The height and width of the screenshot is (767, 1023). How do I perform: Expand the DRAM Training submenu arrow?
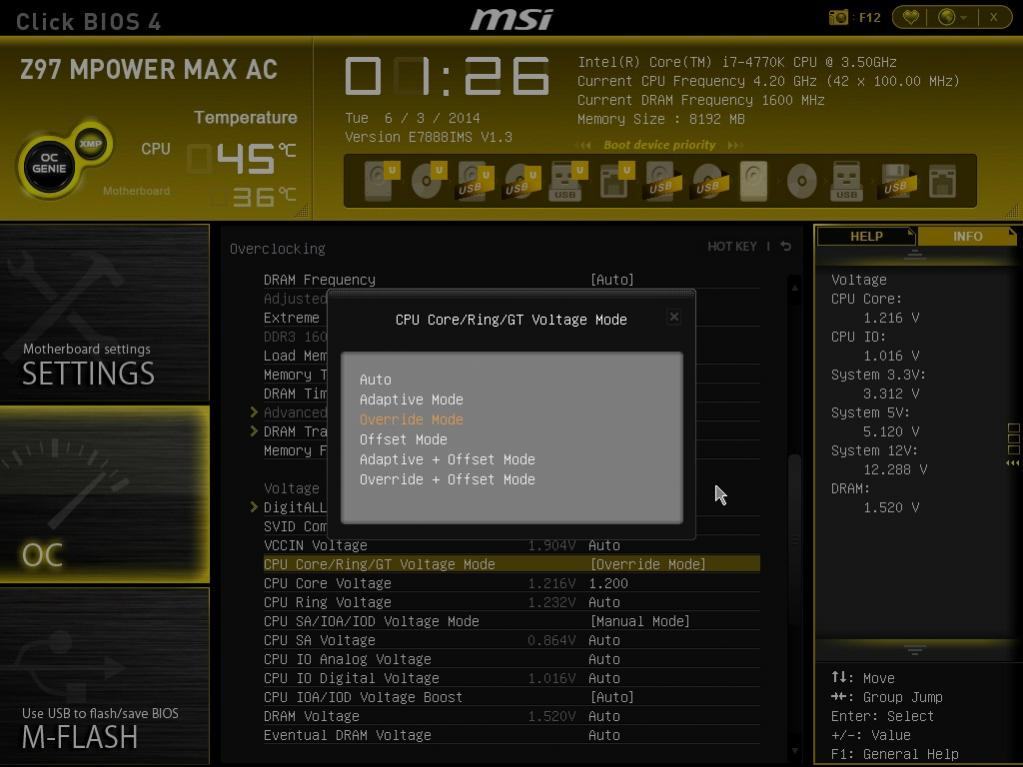254,431
